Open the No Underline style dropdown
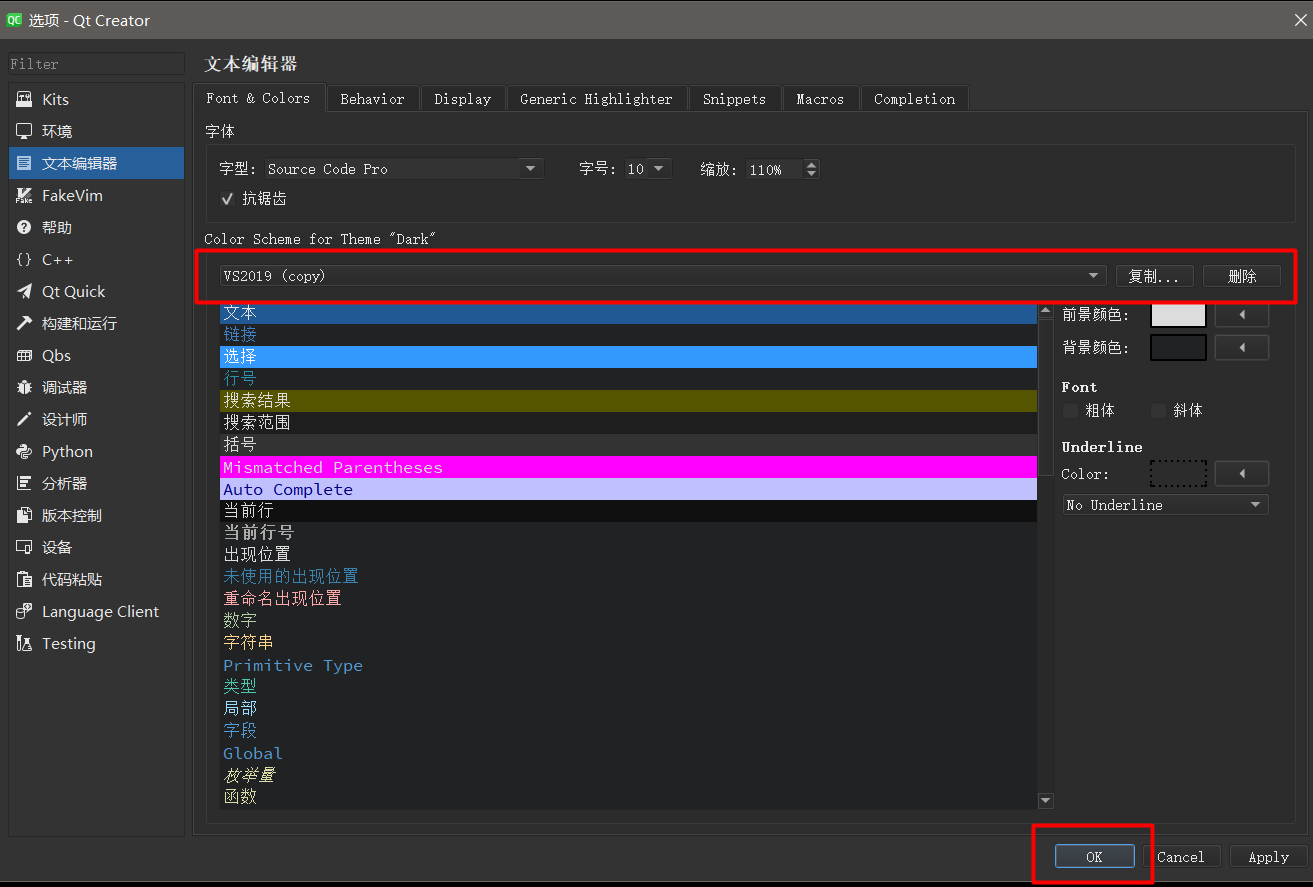This screenshot has height=887, width=1313. (x=1165, y=505)
